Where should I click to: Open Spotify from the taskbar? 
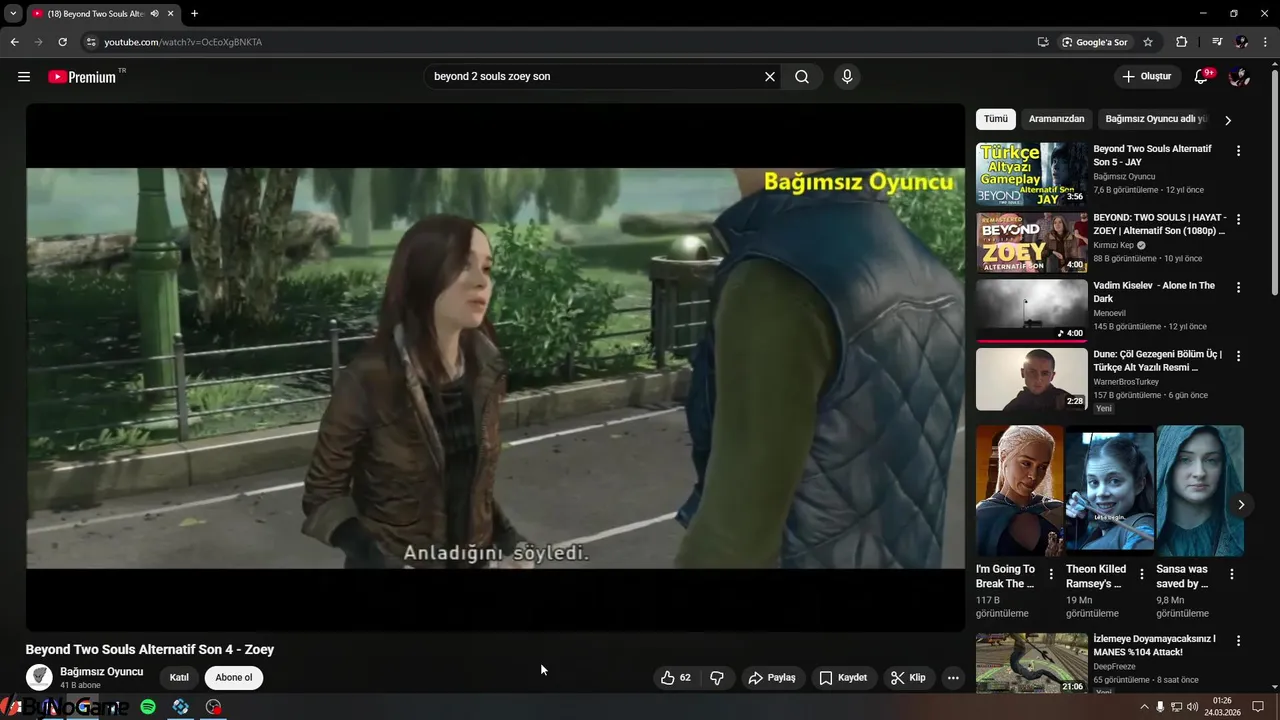[x=148, y=707]
